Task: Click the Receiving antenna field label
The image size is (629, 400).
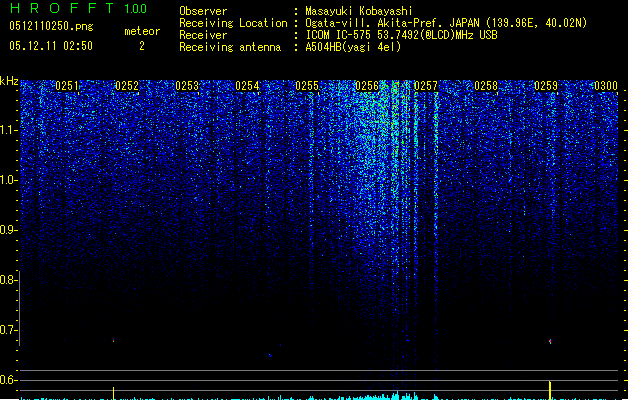Action: 230,47
